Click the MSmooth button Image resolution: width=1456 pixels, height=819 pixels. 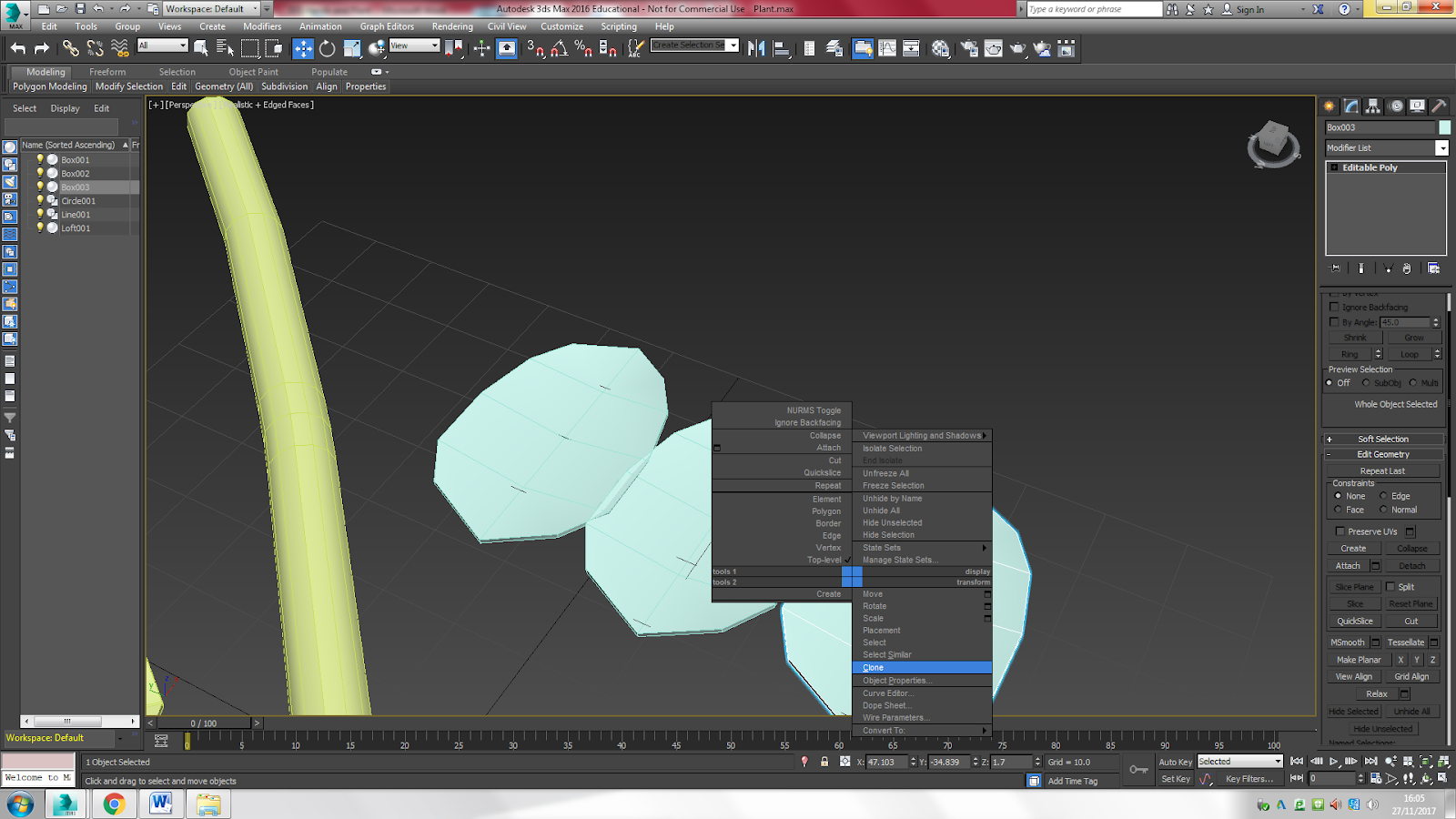pyautogui.click(x=1348, y=642)
